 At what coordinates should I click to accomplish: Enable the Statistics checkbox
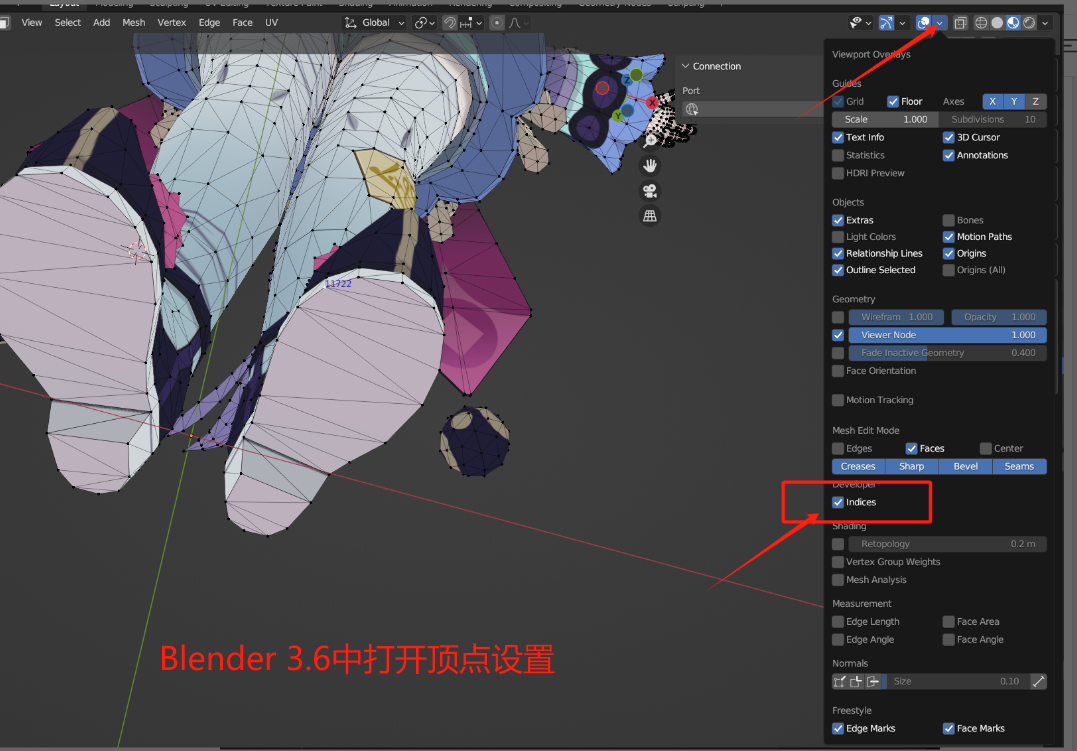838,155
